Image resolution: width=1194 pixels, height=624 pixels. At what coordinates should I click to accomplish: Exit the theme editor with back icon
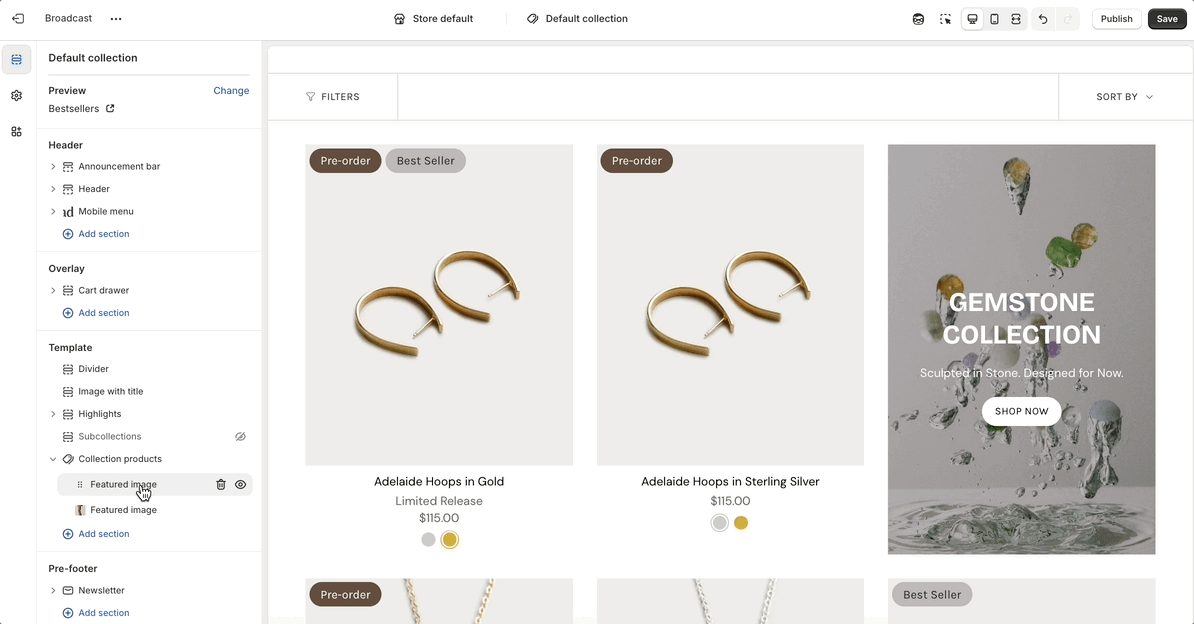(x=18, y=19)
